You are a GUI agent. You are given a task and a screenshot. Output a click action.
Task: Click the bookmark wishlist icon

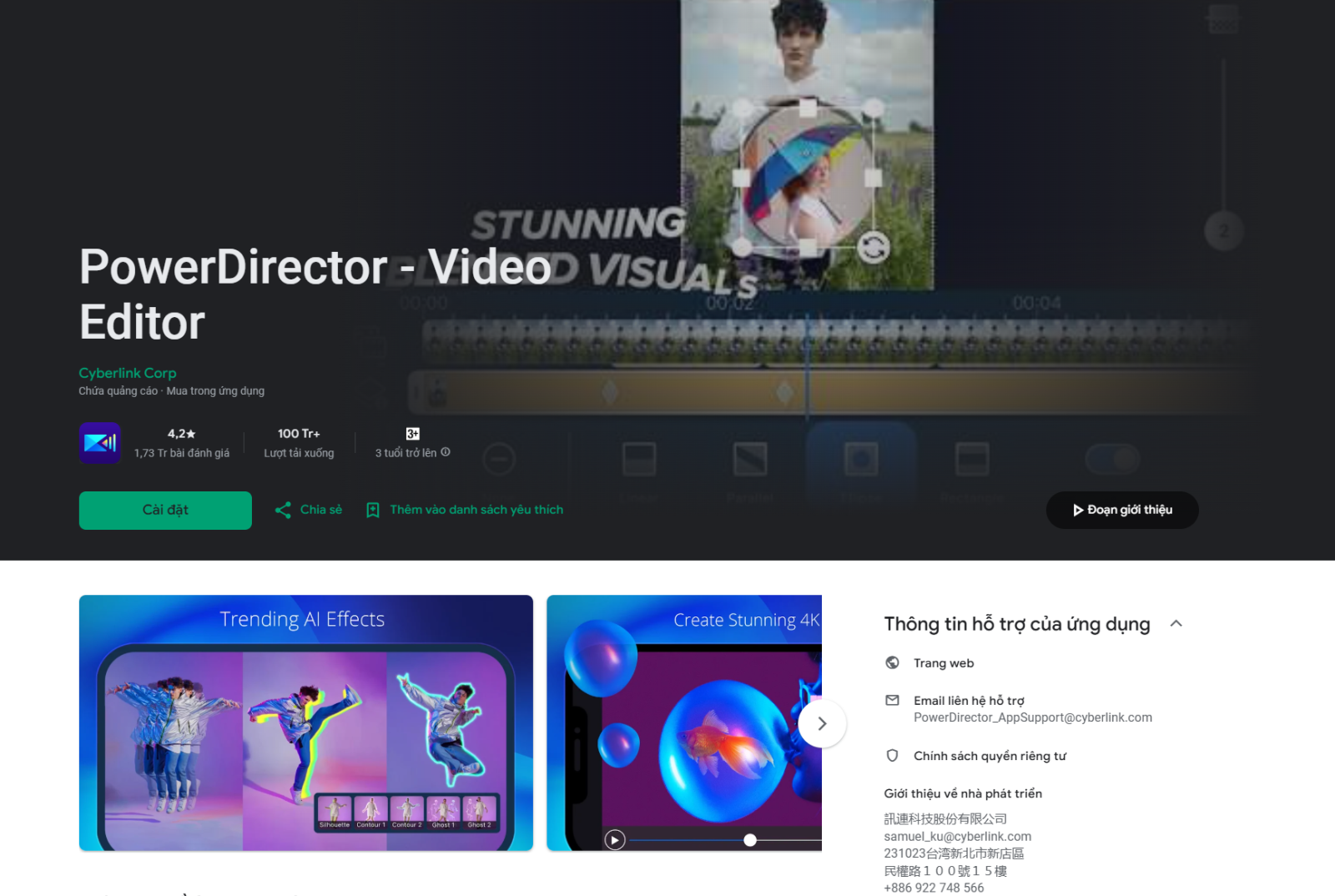coord(373,510)
